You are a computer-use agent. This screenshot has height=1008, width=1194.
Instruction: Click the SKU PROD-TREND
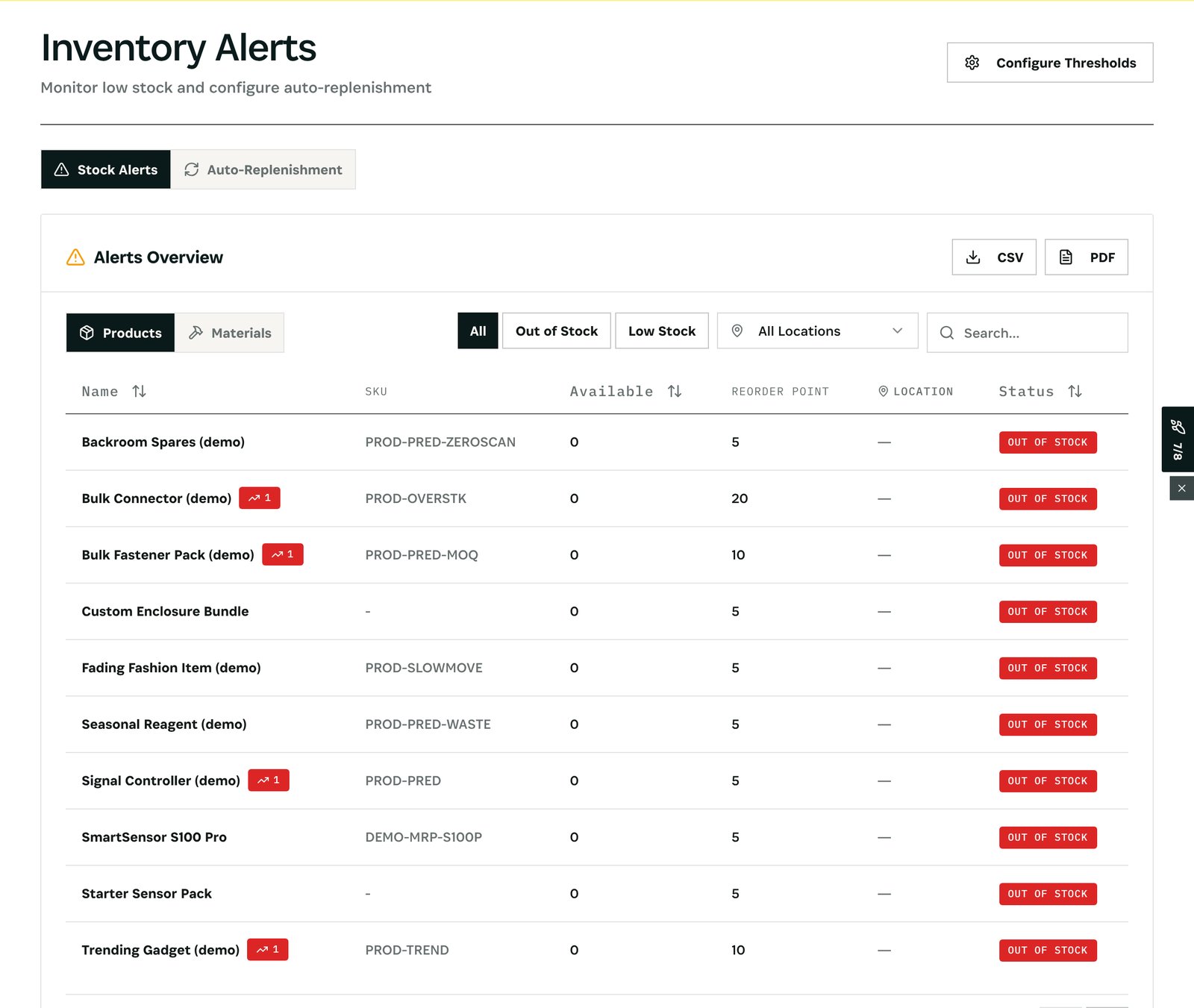407,950
